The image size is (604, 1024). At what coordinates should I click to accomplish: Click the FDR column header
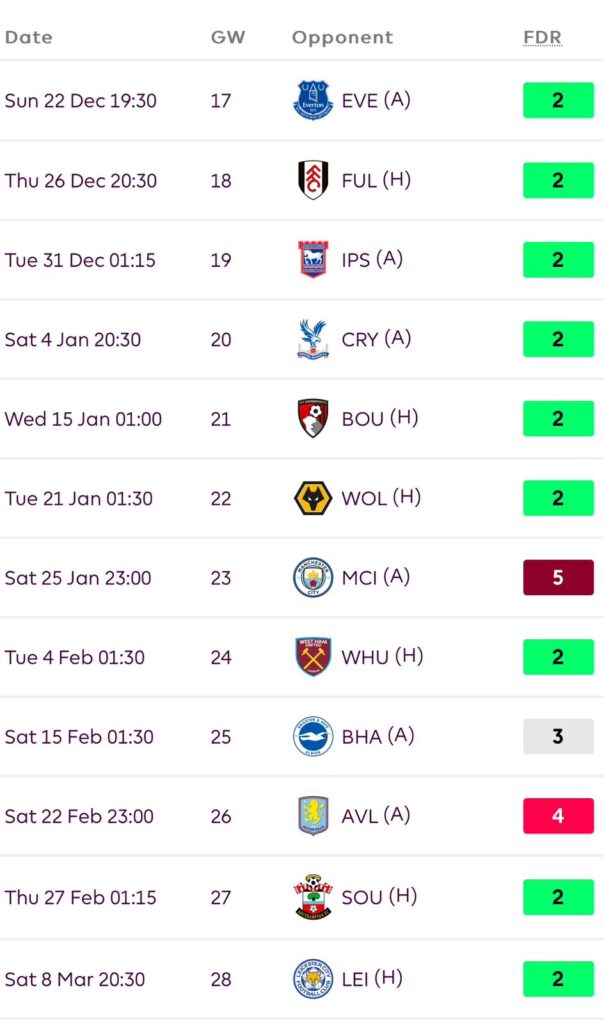[542, 38]
